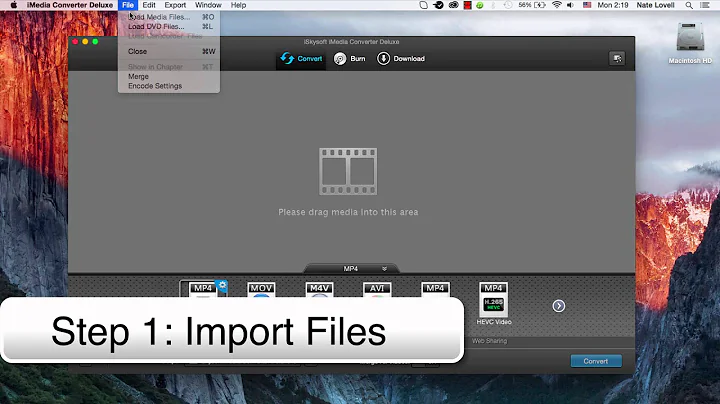Image resolution: width=720 pixels, height=404 pixels.
Task: Click the volume icon in menu bar
Action: pos(570,5)
